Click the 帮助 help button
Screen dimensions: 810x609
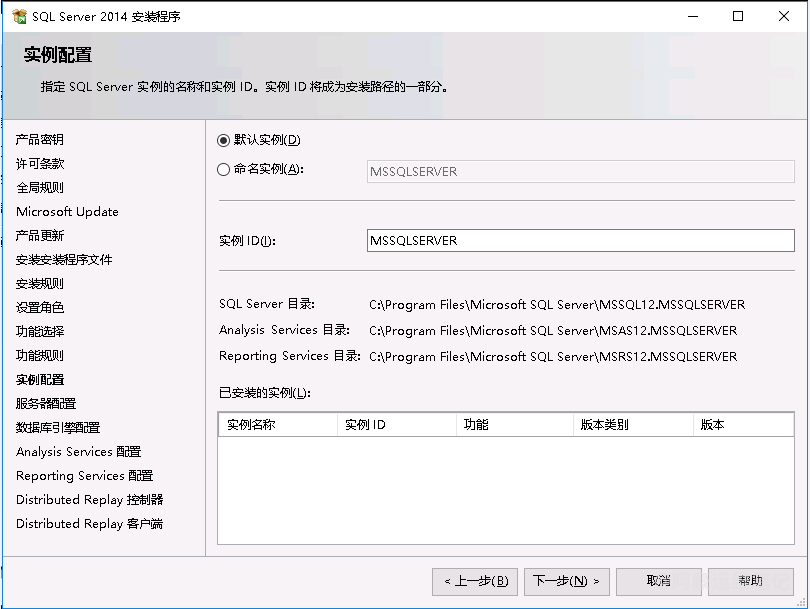coord(750,581)
